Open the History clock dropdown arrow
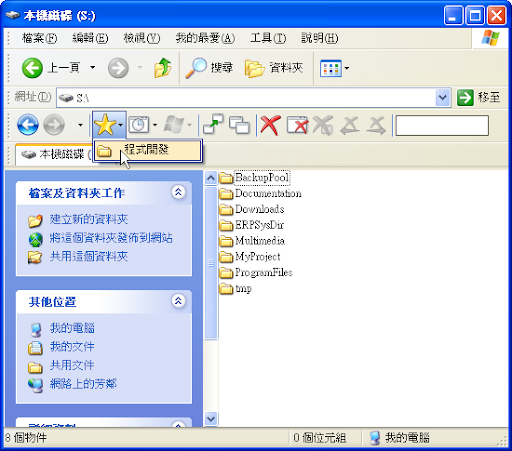Viewport: 512px width, 451px height. pyautogui.click(x=155, y=125)
